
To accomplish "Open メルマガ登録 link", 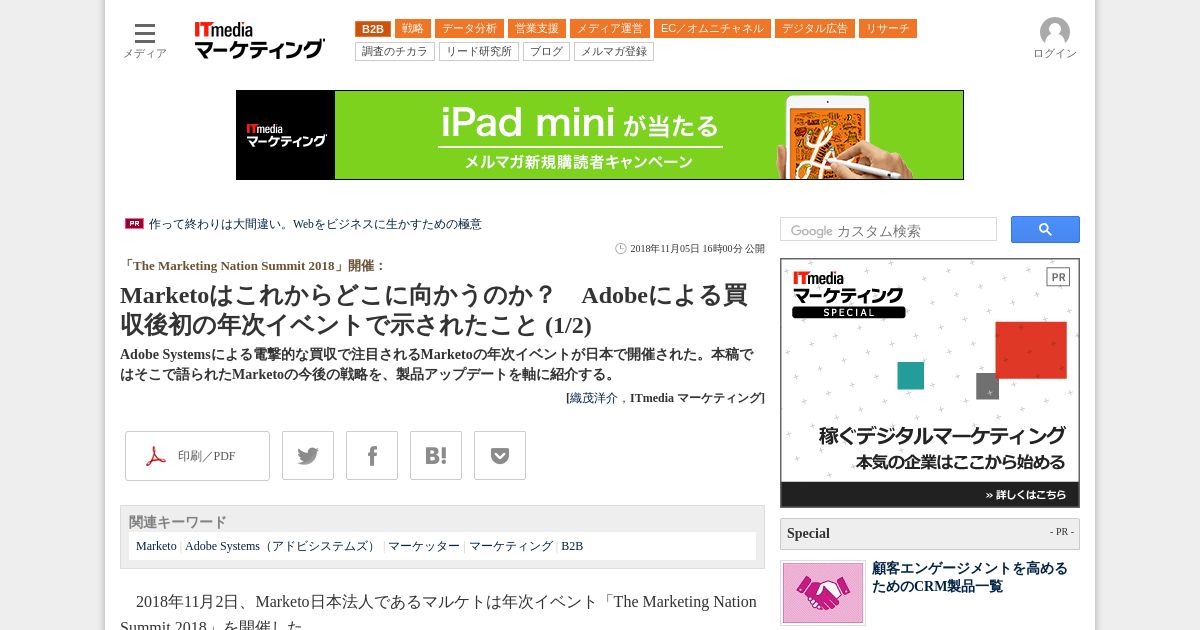I will click(x=614, y=51).
